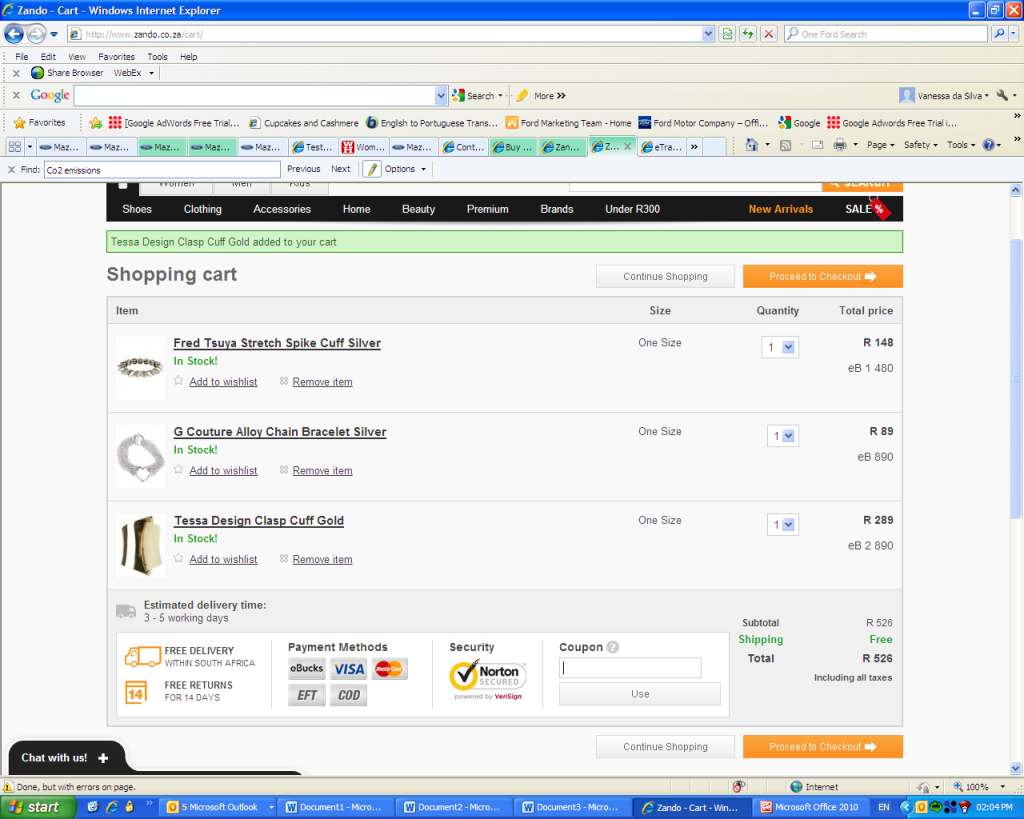Click the Help question mark icon
The image size is (1024, 819).
[989, 145]
